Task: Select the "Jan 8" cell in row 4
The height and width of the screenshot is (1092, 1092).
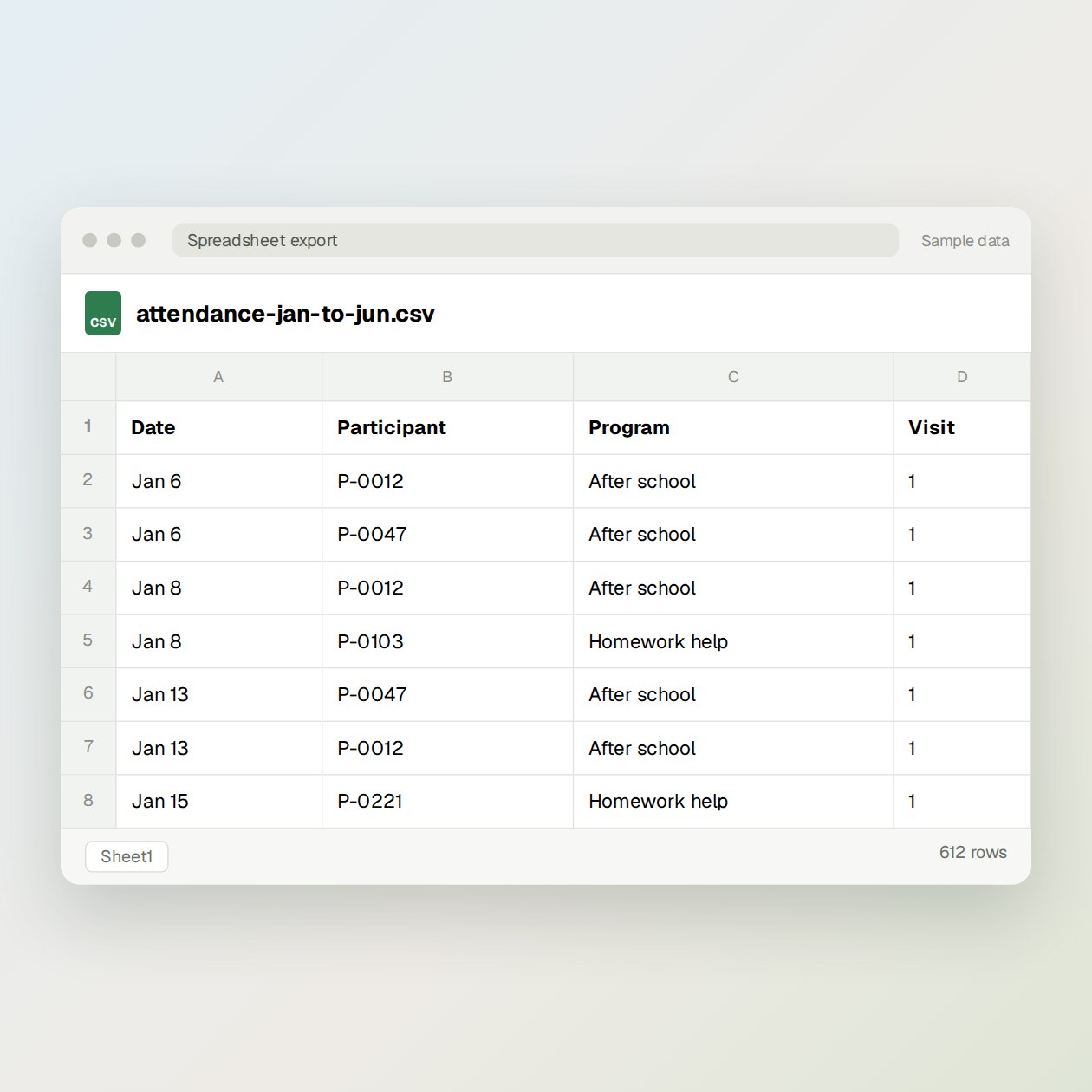Action: (x=218, y=588)
